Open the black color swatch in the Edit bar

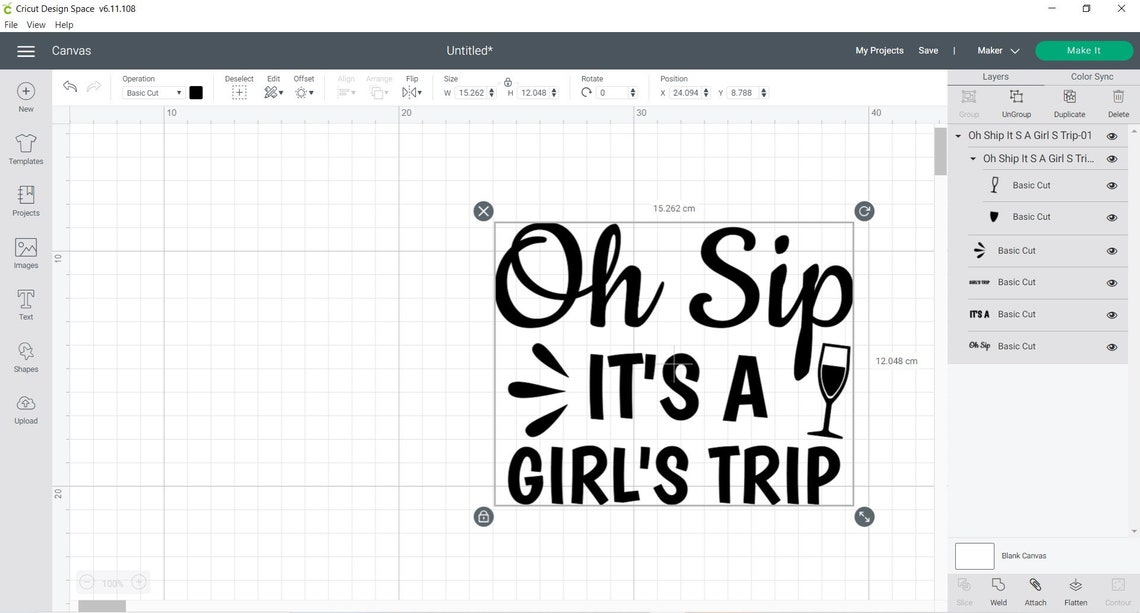click(196, 92)
